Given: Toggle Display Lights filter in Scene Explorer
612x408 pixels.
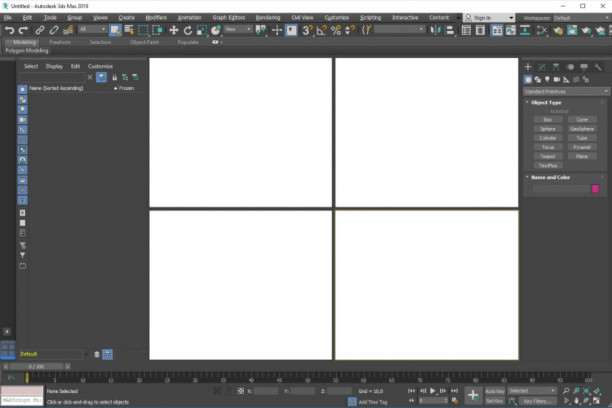Looking at the screenshot, I should coord(22,110).
